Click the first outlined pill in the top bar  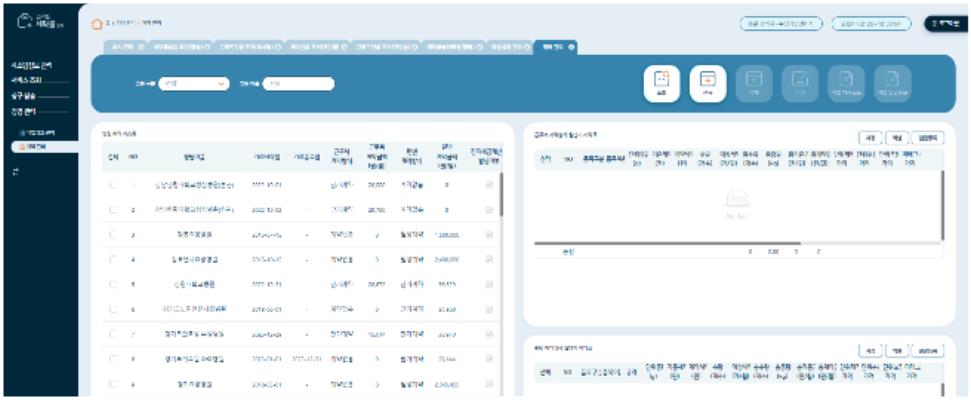pos(781,24)
